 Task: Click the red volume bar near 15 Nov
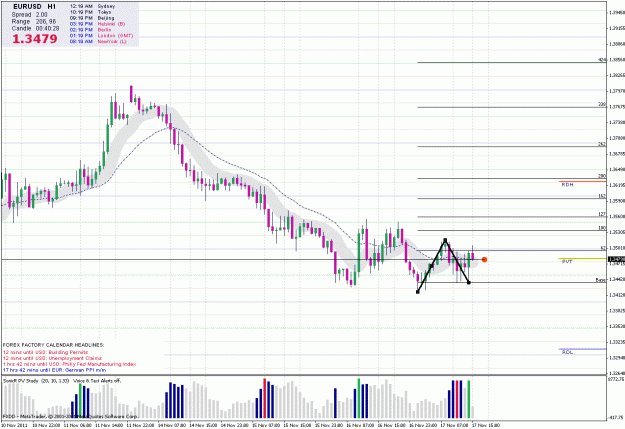tap(265, 398)
